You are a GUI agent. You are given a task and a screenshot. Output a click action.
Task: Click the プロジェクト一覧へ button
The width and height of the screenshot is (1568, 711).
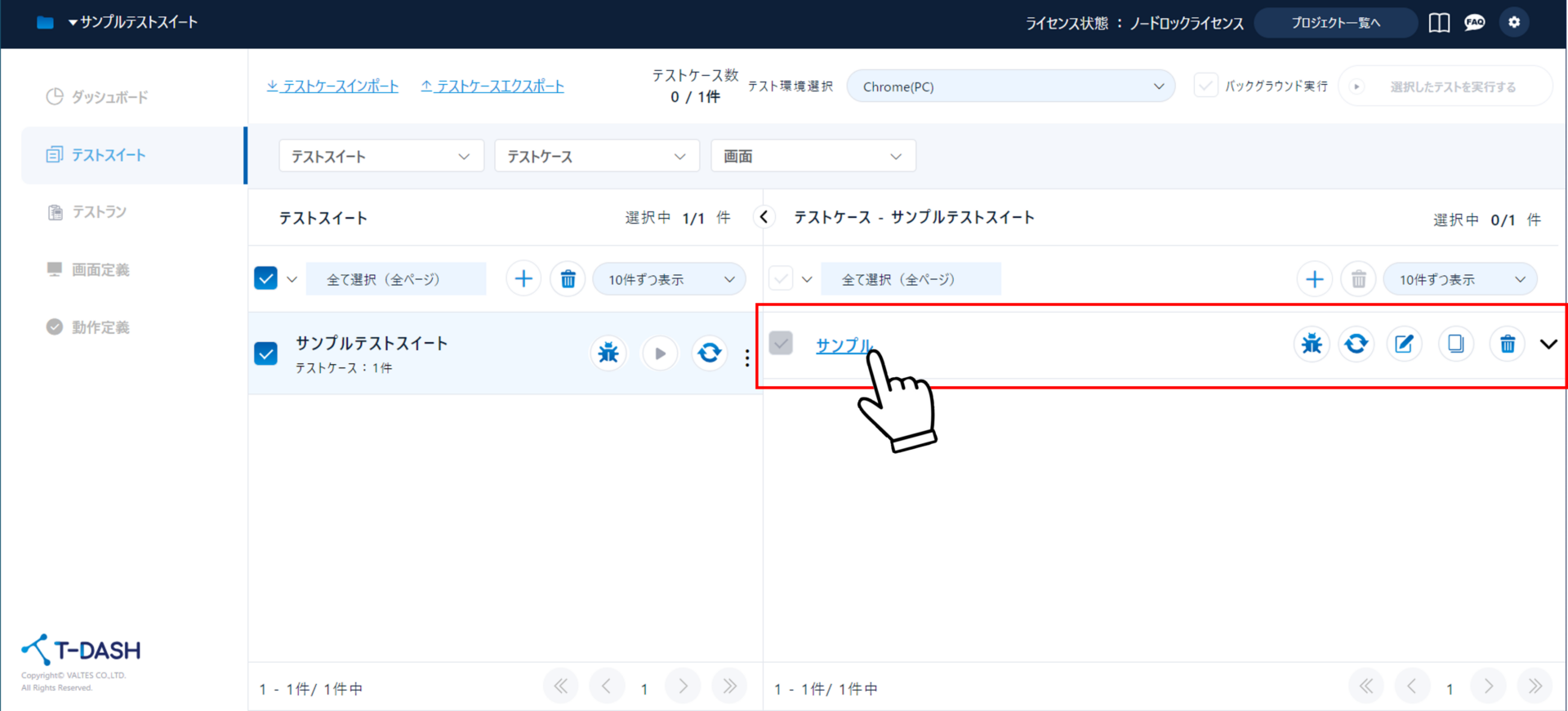click(1335, 23)
